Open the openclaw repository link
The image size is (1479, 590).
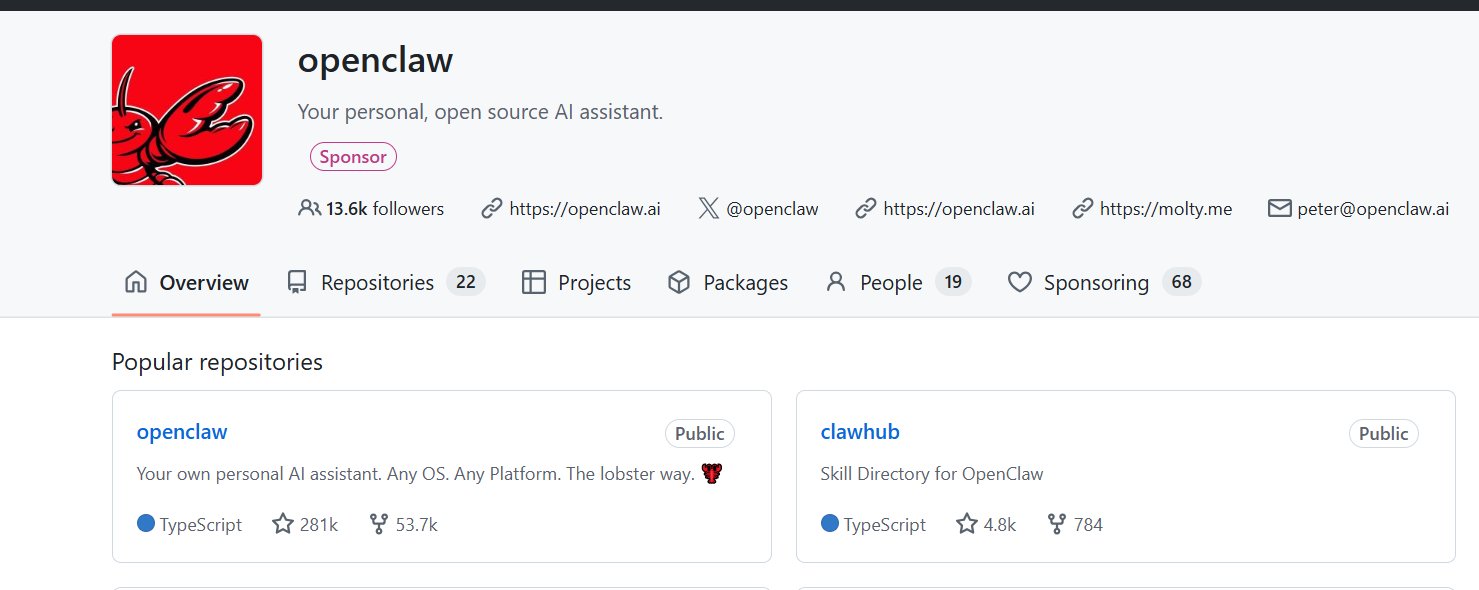click(x=182, y=432)
